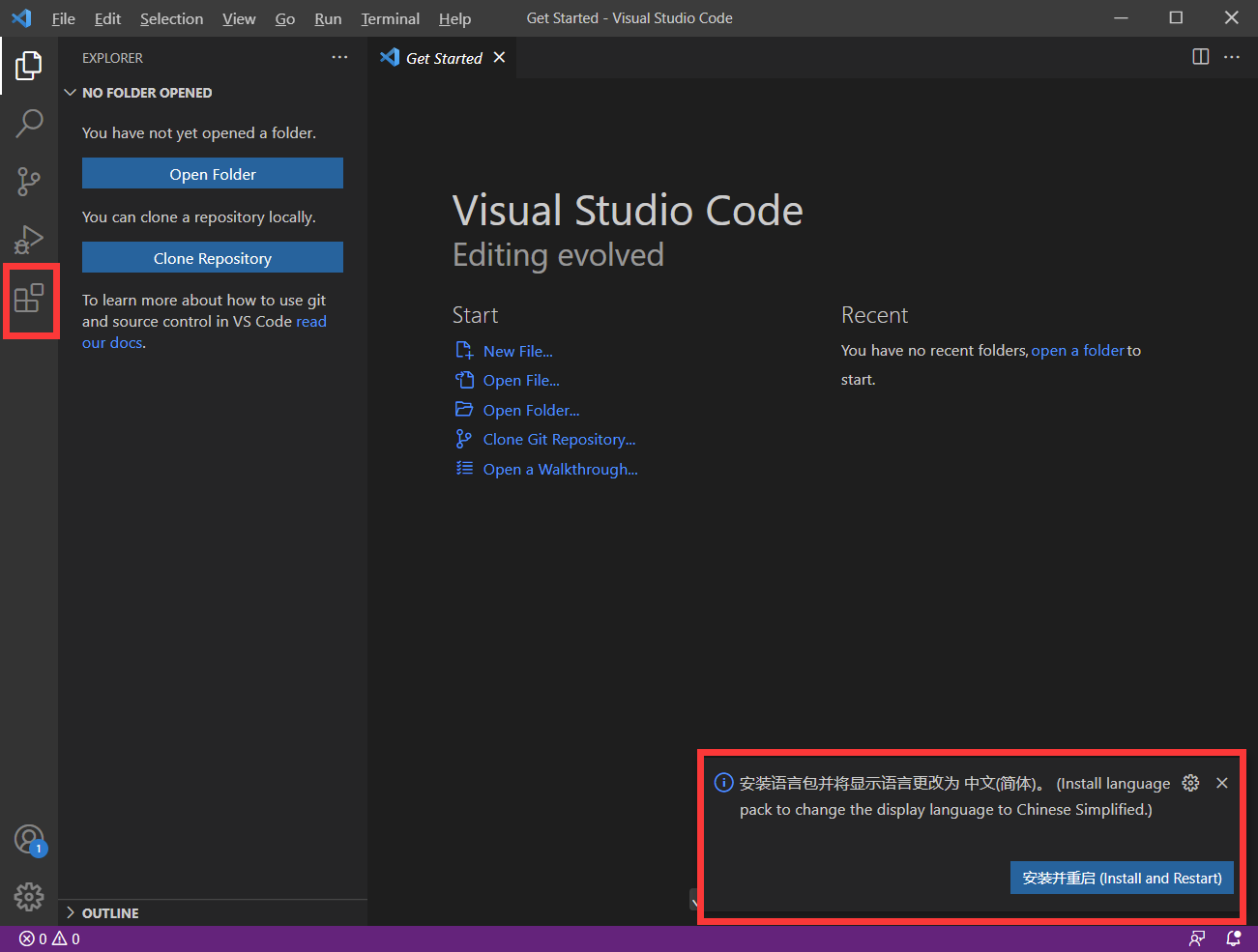Click the Open a Walkthrough... link
The height and width of the screenshot is (952, 1258).
click(x=561, y=469)
